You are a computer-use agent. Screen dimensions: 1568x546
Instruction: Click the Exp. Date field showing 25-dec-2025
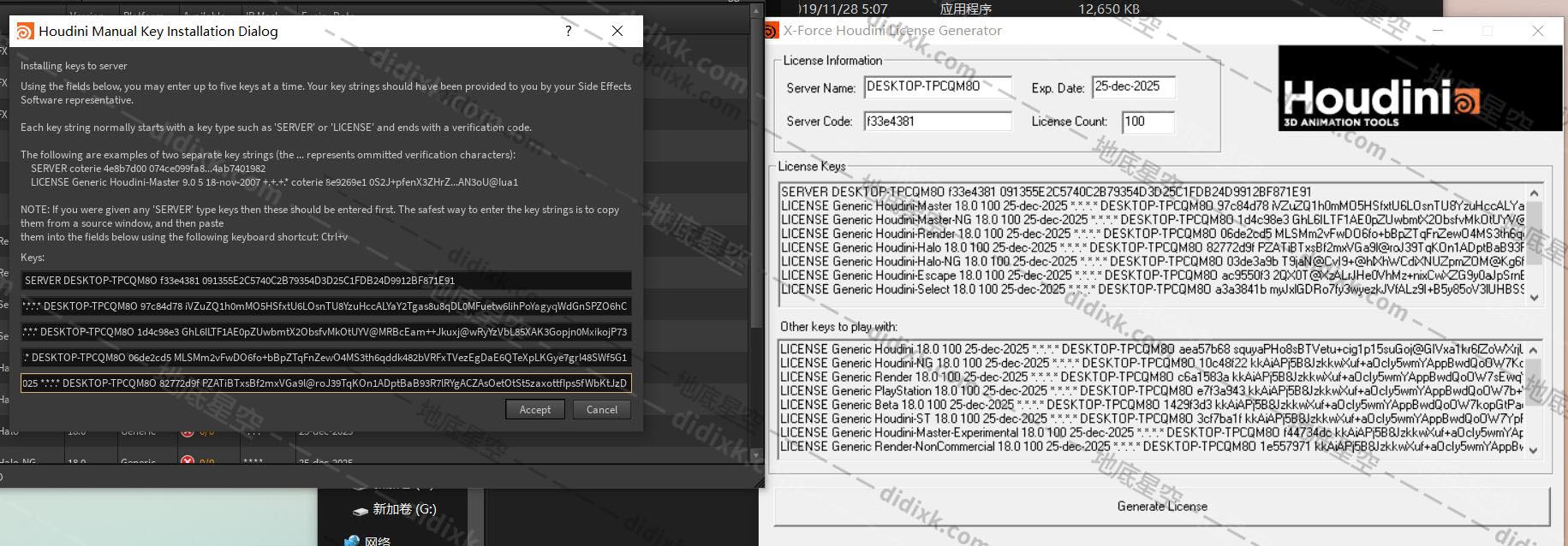pos(1133,87)
